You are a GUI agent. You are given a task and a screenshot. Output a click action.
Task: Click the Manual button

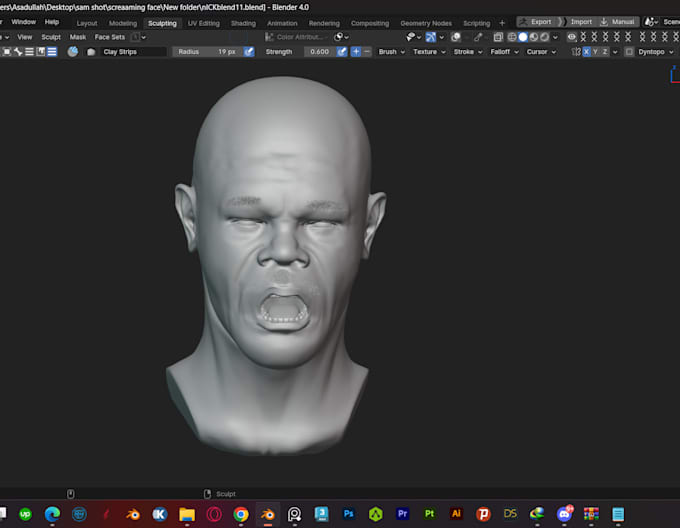pos(618,22)
